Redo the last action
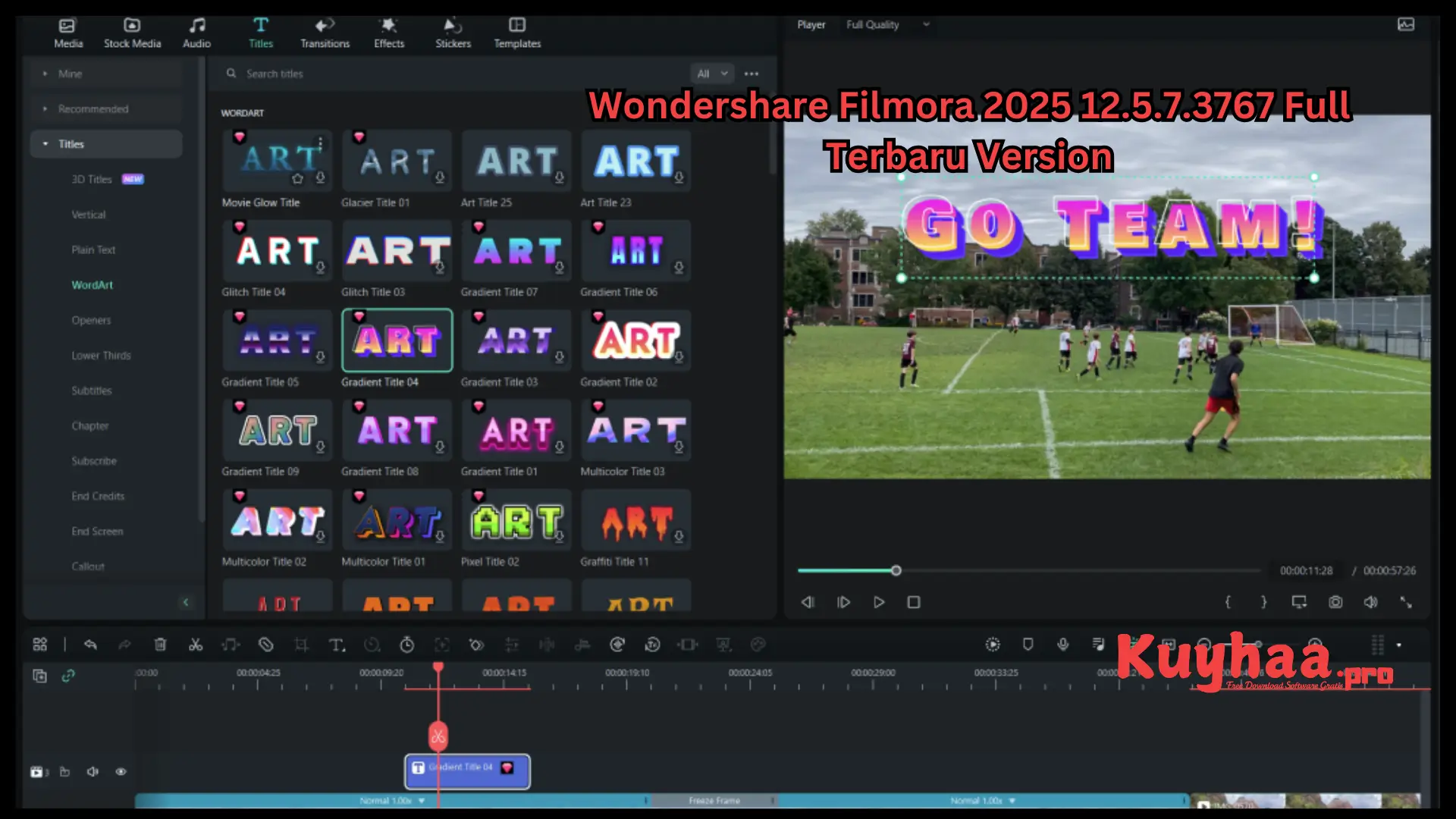Screen dimensions: 1456x819 click(125, 645)
